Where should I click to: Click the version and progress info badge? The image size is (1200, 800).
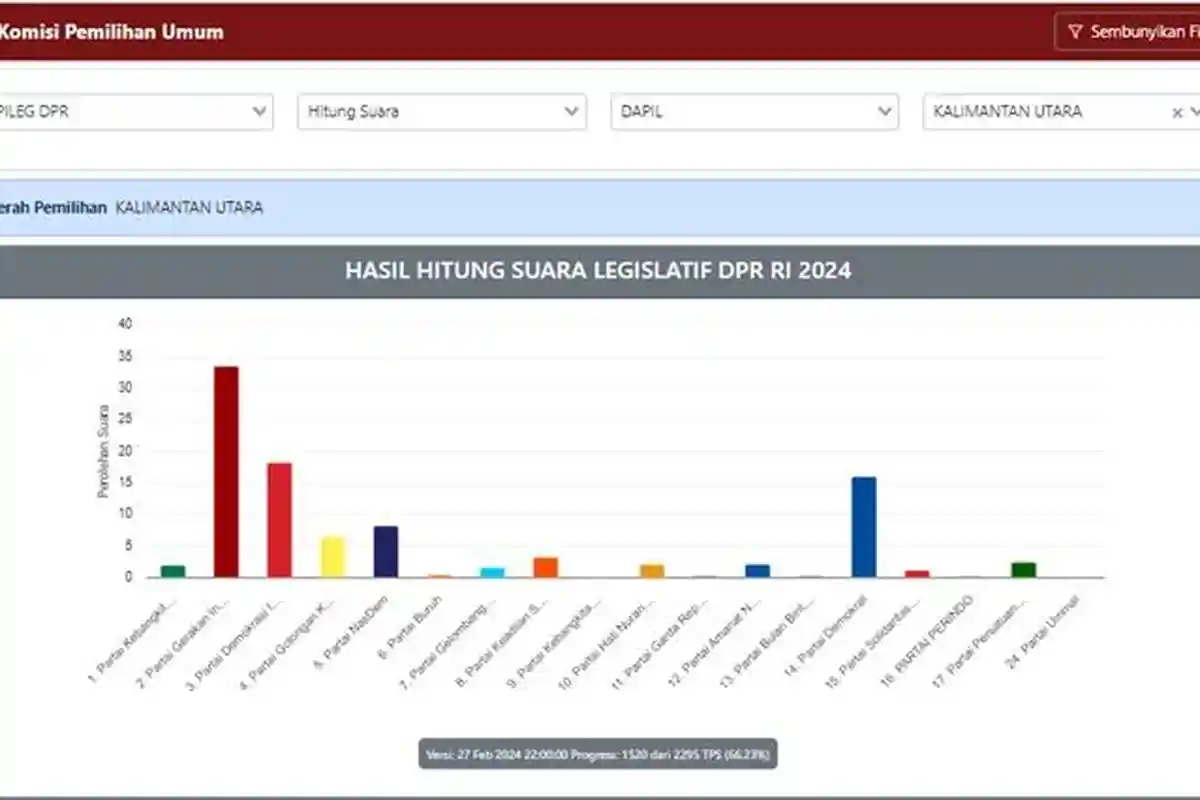(599, 756)
